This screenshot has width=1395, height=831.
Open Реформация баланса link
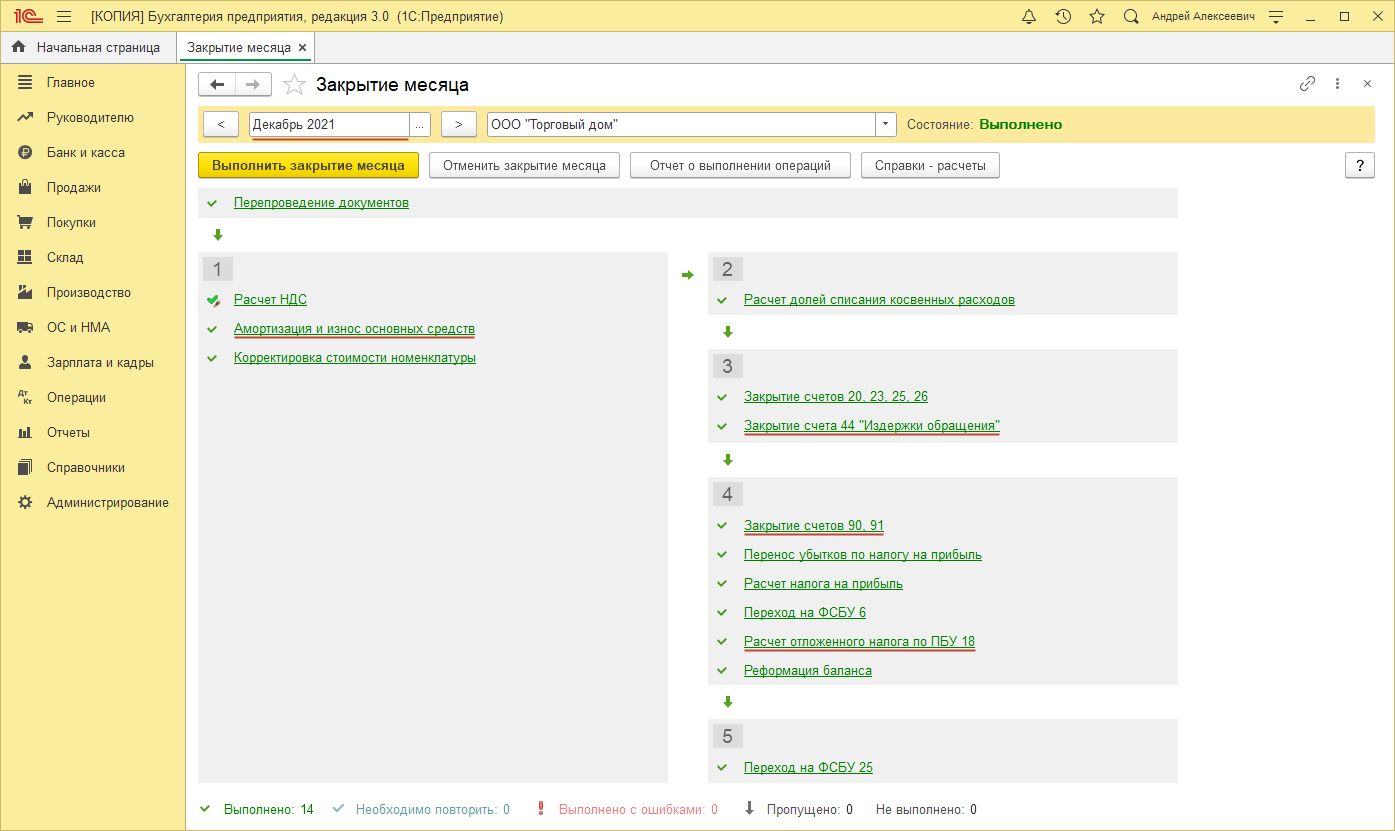coord(808,670)
